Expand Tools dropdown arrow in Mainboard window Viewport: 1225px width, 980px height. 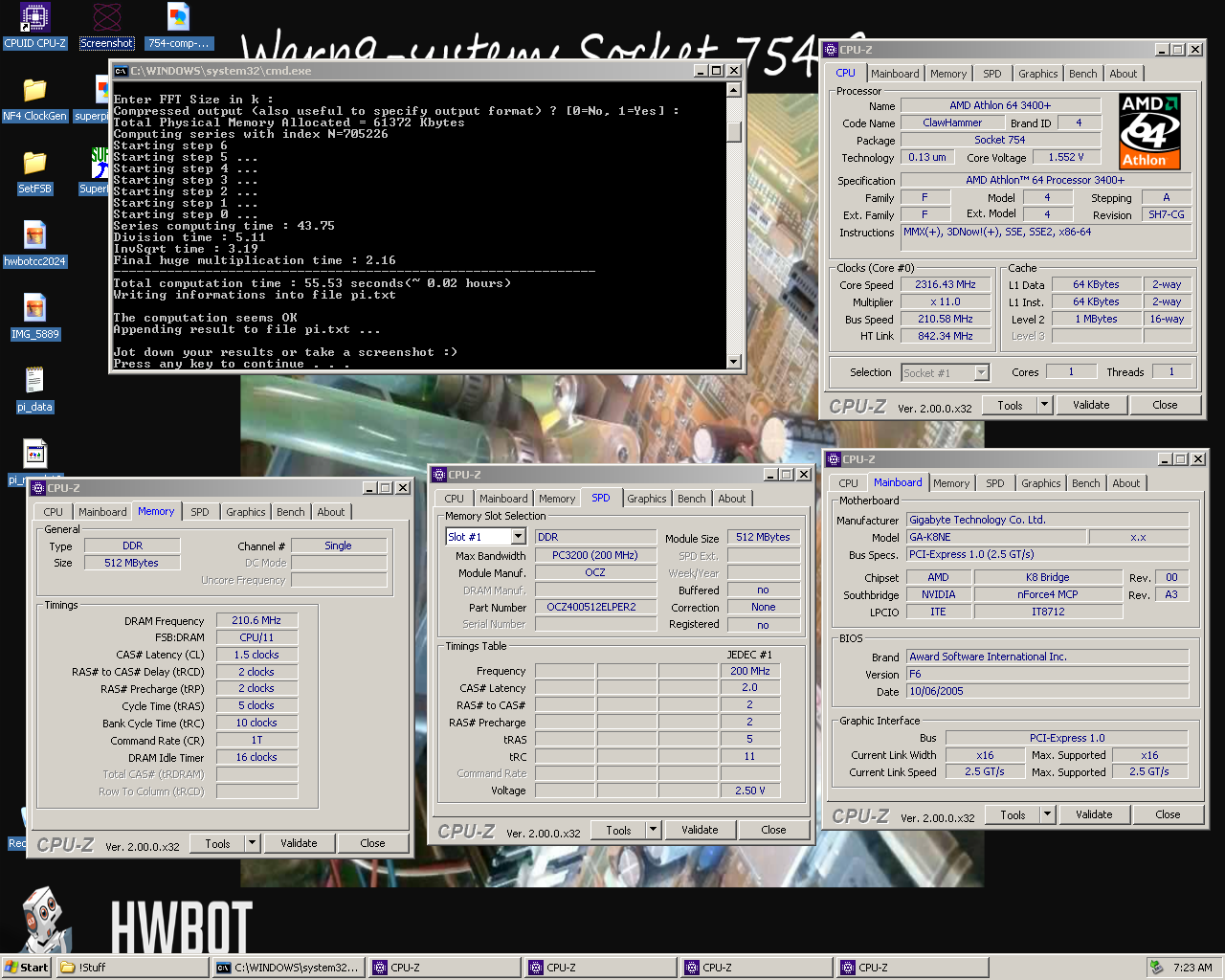point(1048,814)
